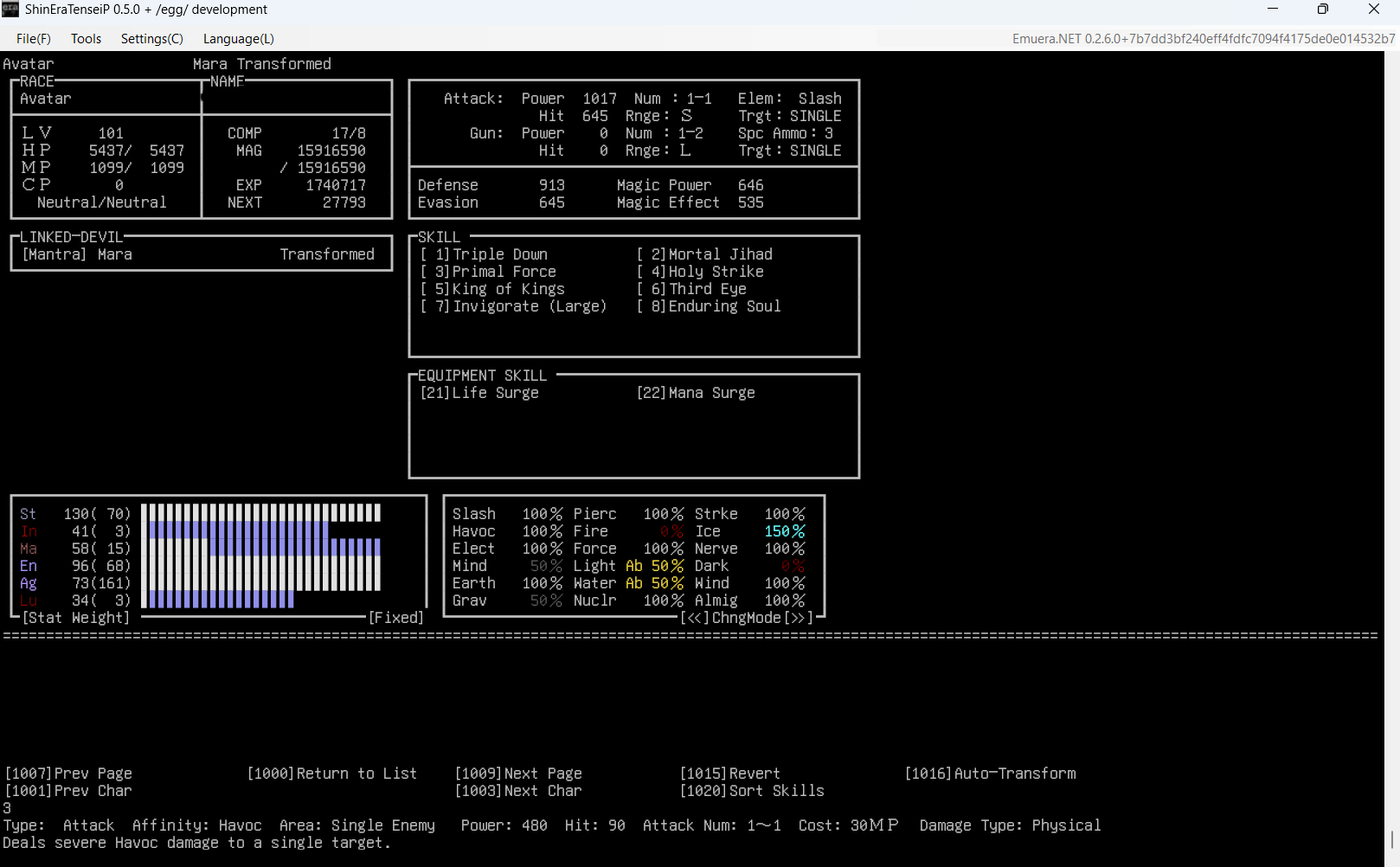
Task: Click the Light Ab 50% resistance value
Action: point(655,566)
